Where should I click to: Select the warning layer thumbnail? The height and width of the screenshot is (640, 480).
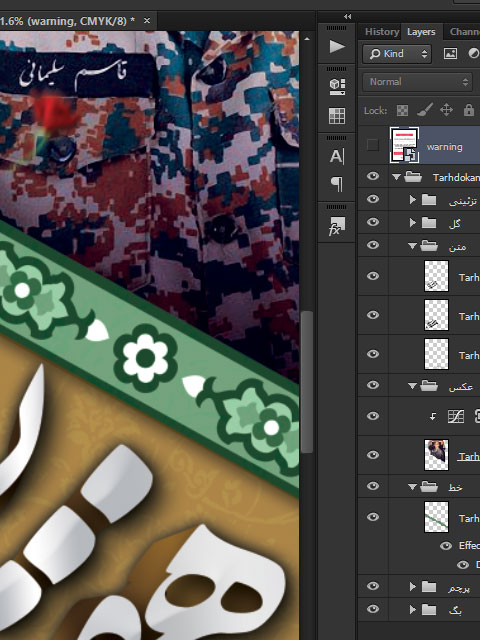(404, 145)
